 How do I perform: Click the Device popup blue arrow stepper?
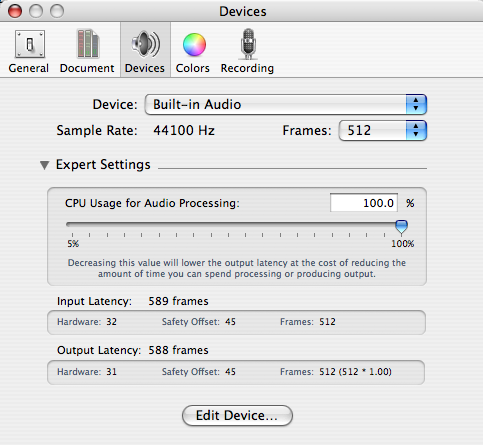coord(416,105)
